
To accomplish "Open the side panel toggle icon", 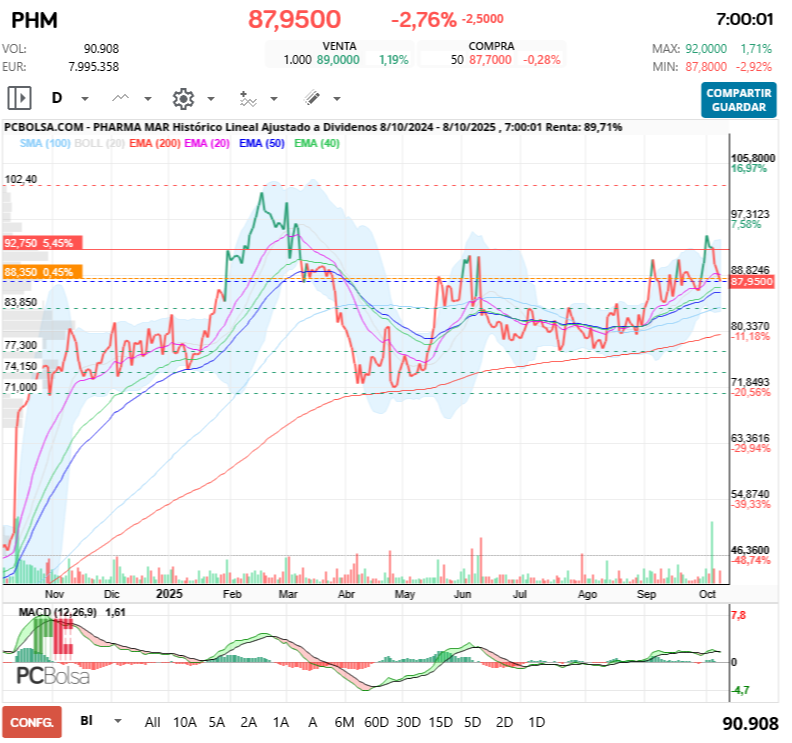I will coord(19,98).
